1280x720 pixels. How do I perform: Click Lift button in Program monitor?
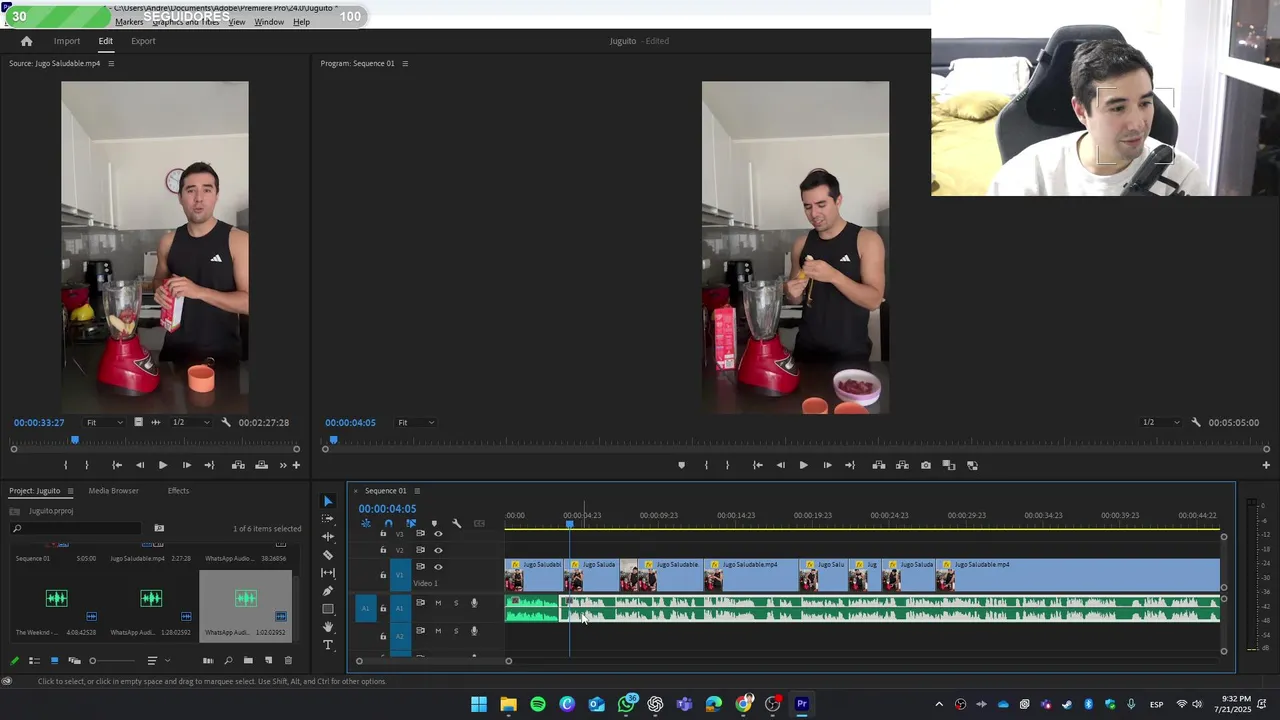879,465
